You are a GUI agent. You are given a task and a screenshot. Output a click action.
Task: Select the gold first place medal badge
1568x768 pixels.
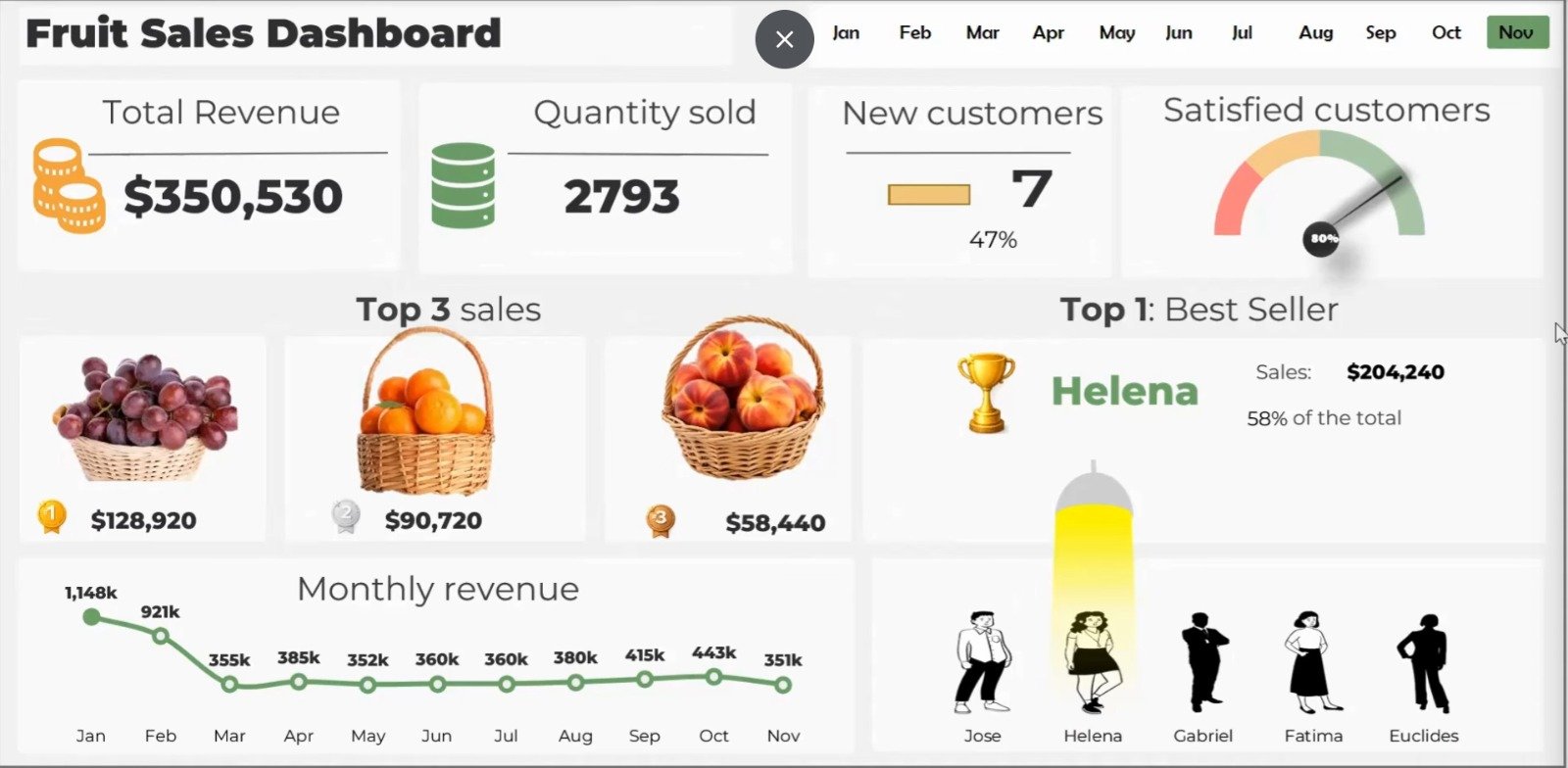pyautogui.click(x=49, y=516)
